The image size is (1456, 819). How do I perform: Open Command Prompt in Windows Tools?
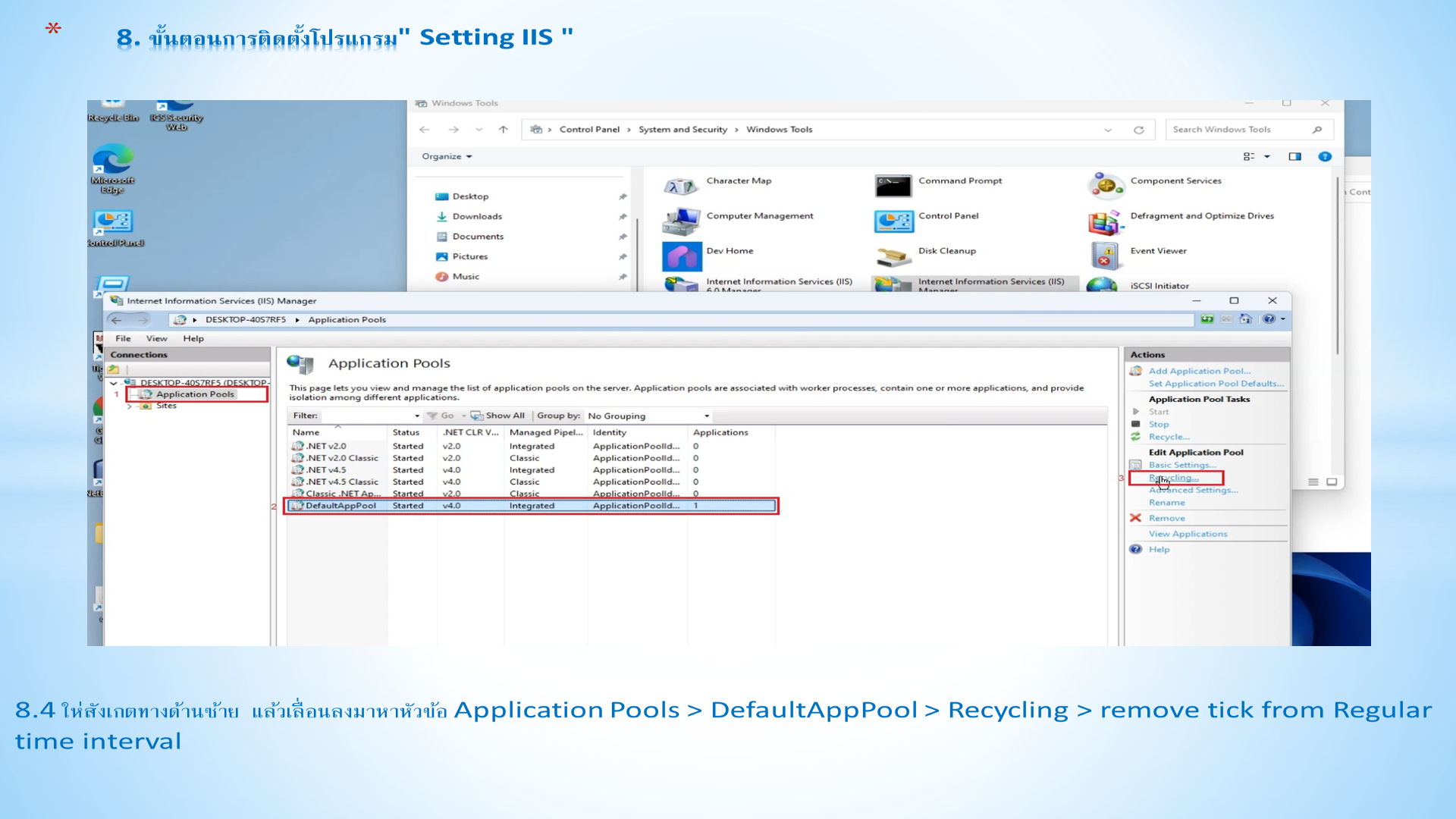coord(938,183)
